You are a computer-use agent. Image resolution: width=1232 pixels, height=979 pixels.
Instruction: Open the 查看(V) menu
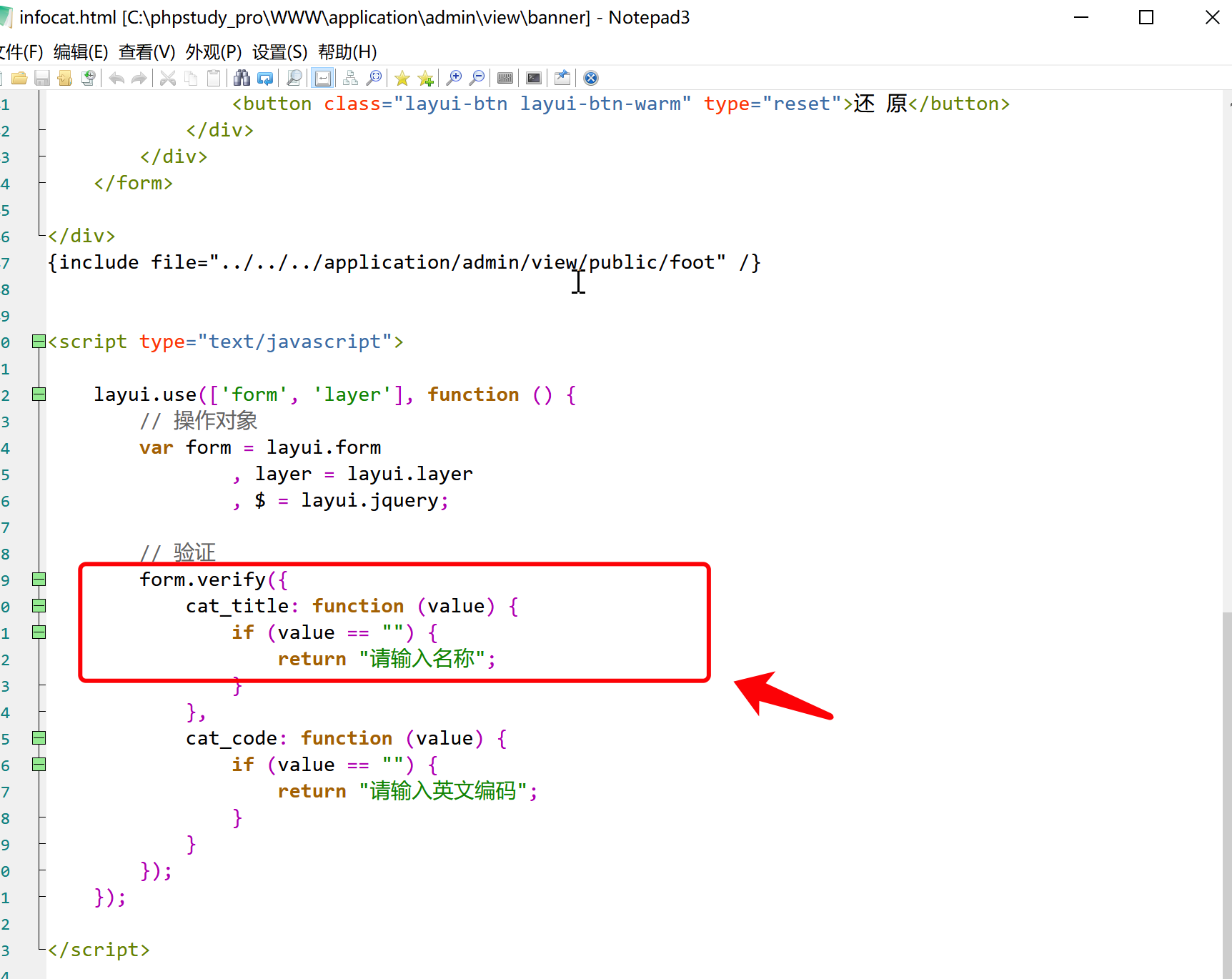point(147,52)
